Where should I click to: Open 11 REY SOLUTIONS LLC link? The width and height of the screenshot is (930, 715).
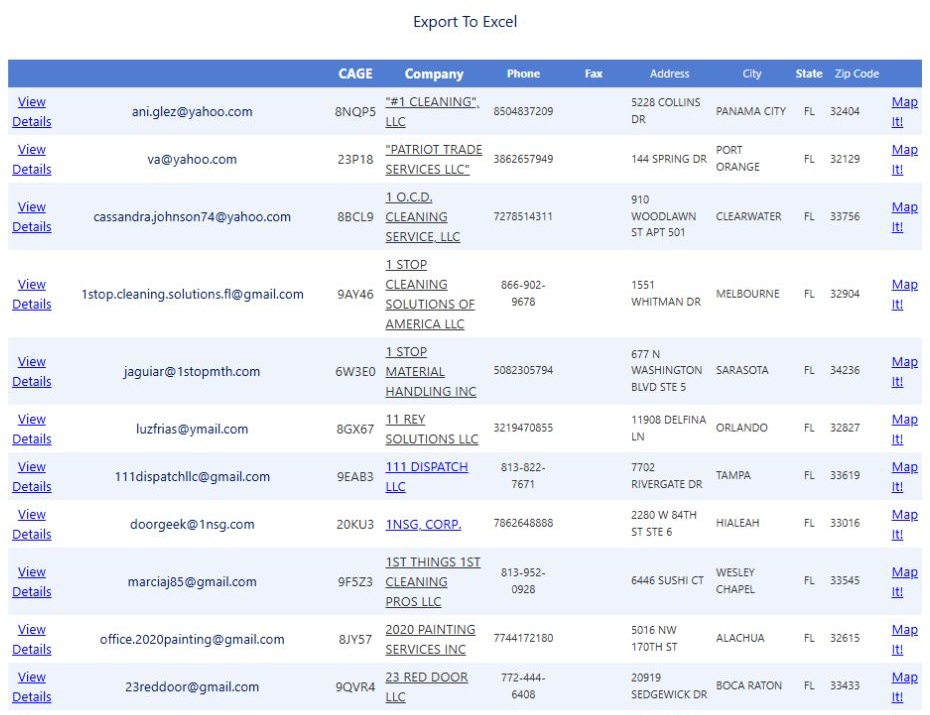pos(431,429)
